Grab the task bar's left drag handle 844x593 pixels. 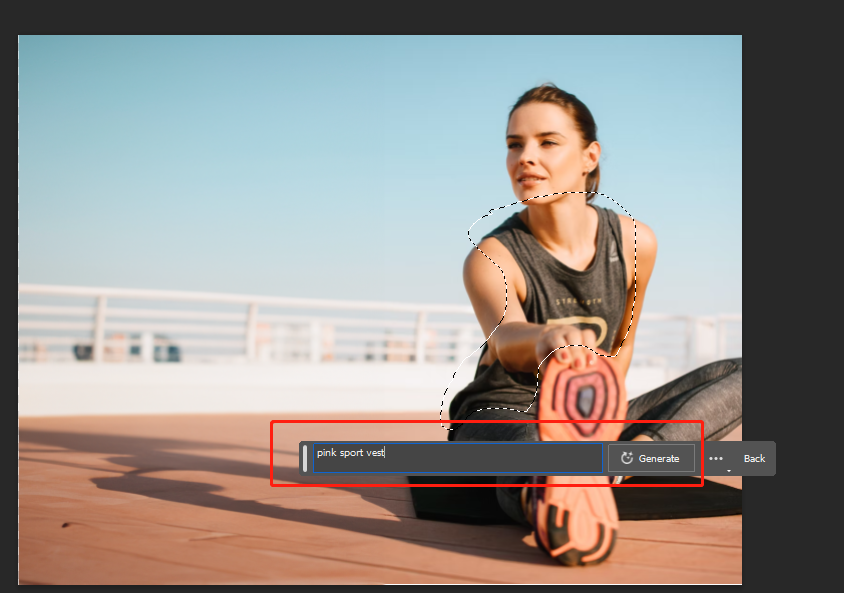click(x=305, y=458)
